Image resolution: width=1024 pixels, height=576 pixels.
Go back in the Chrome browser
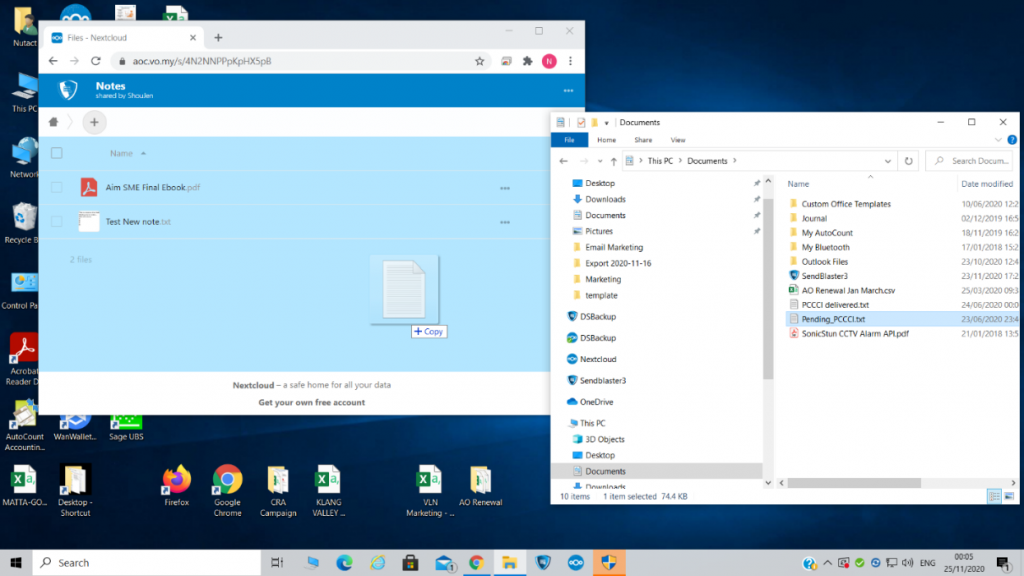tap(53, 61)
